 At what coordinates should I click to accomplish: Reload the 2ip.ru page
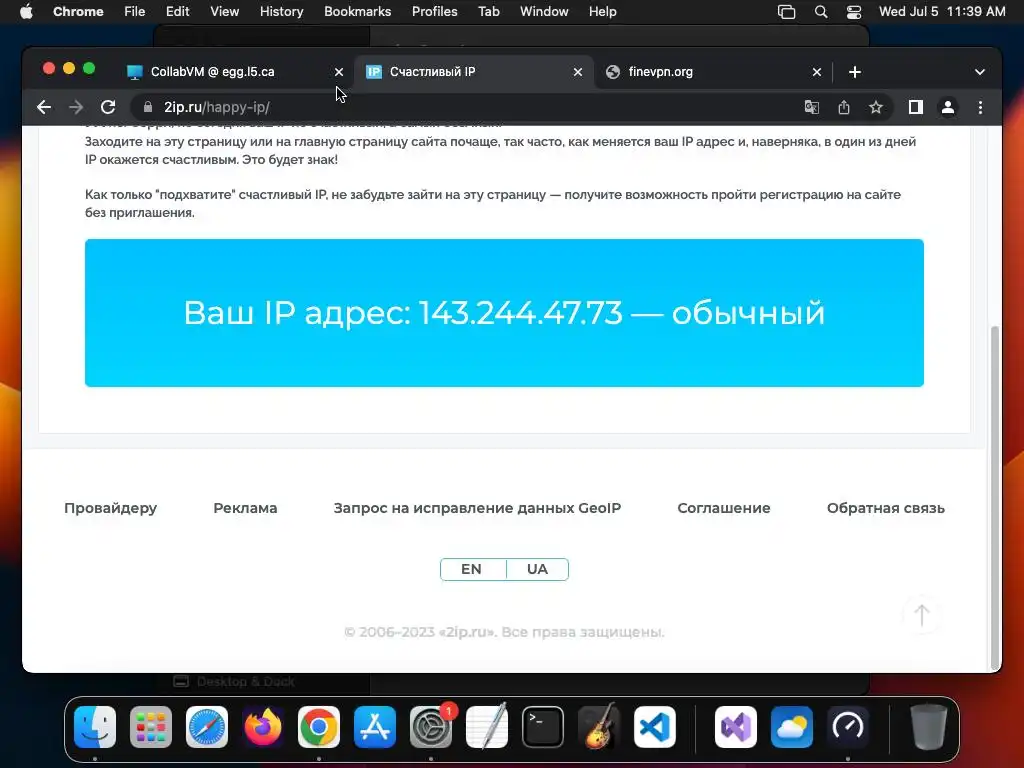108,107
